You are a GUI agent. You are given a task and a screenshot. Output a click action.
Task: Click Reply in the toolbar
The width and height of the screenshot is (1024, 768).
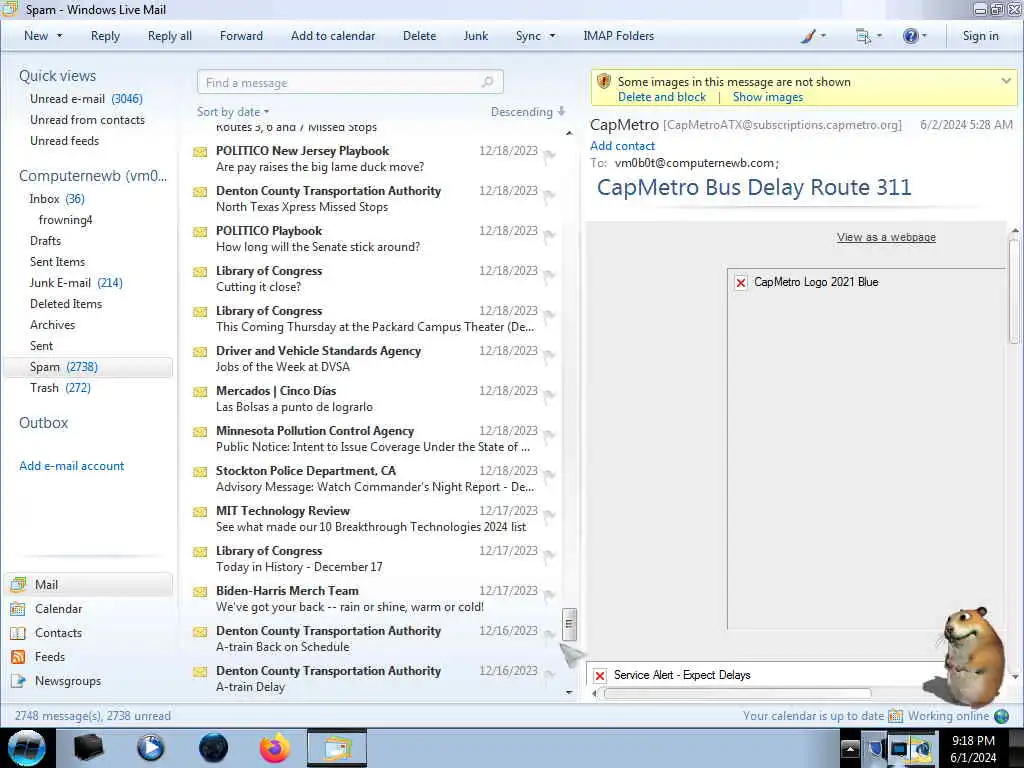[105, 36]
